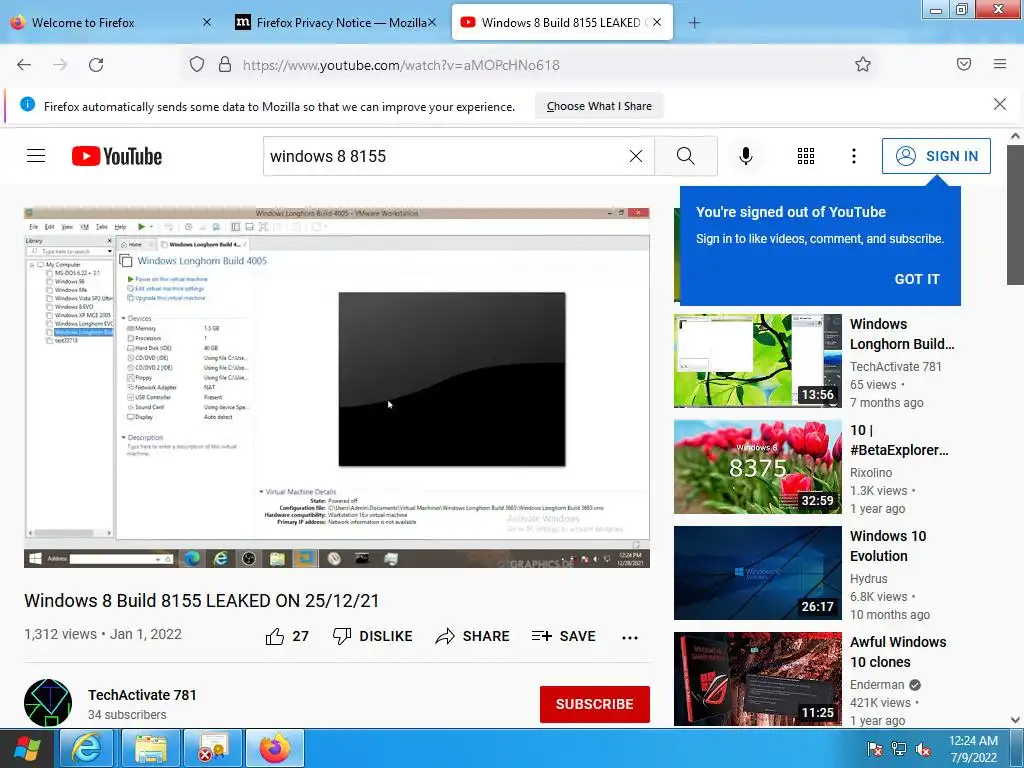Click Choose What I Share
This screenshot has width=1024, height=768.
pyautogui.click(x=599, y=106)
